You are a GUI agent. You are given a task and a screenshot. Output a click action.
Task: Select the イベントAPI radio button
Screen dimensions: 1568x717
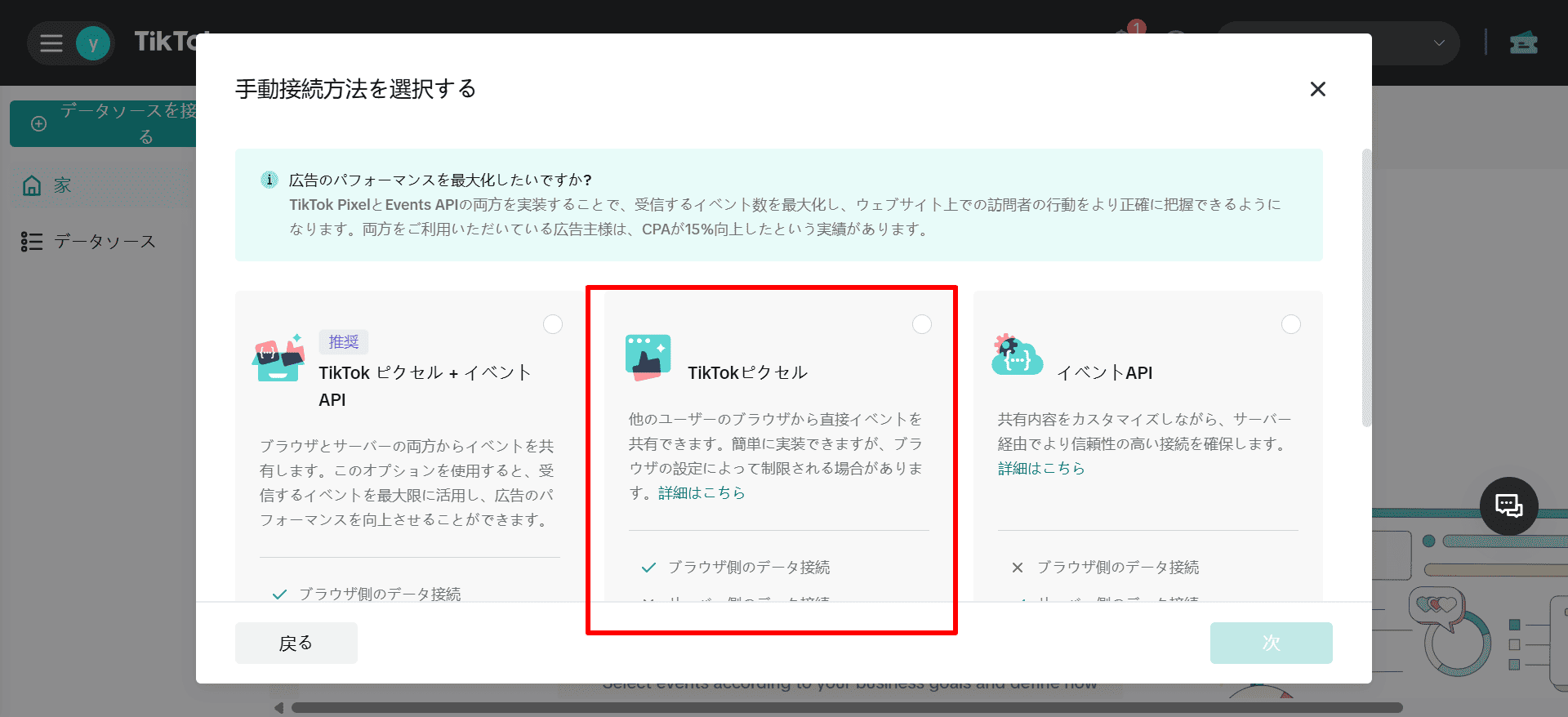point(1291,324)
